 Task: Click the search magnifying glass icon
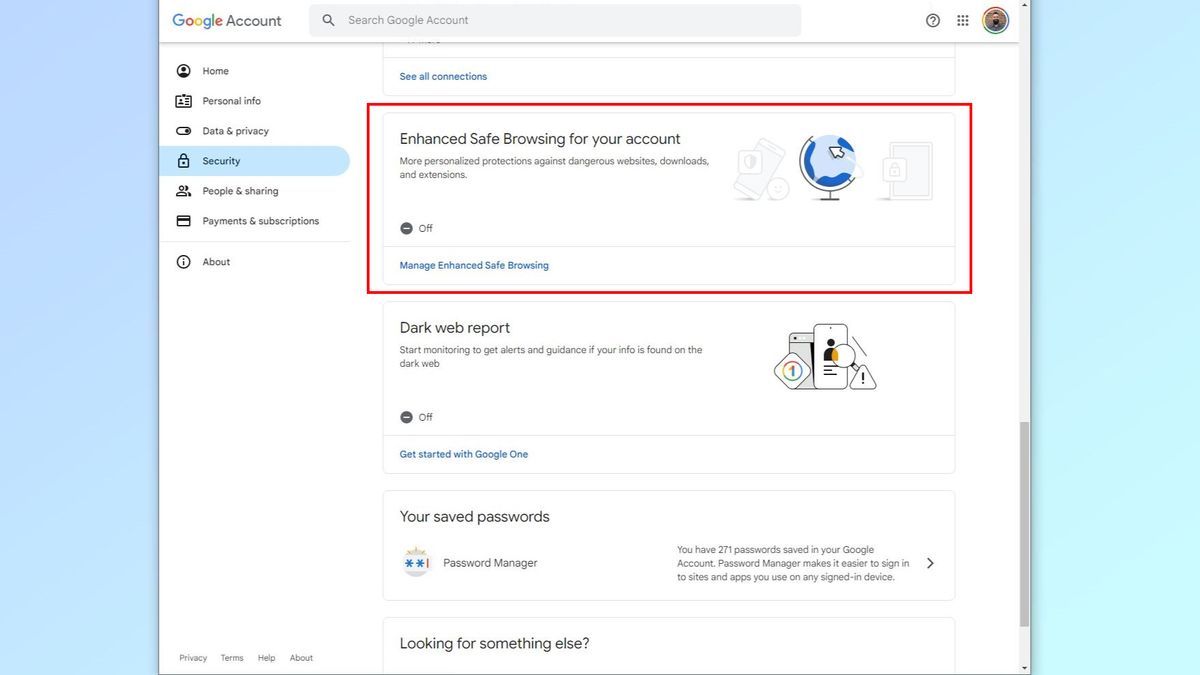tap(327, 20)
